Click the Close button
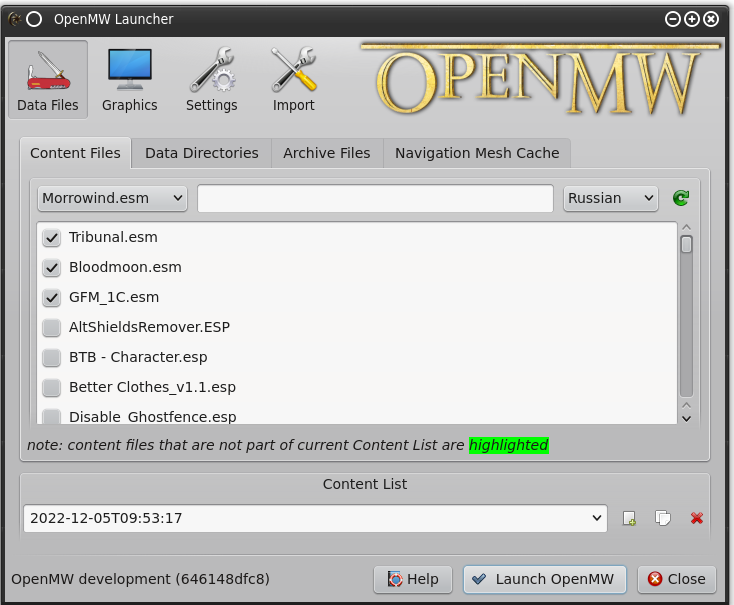 (x=676, y=580)
